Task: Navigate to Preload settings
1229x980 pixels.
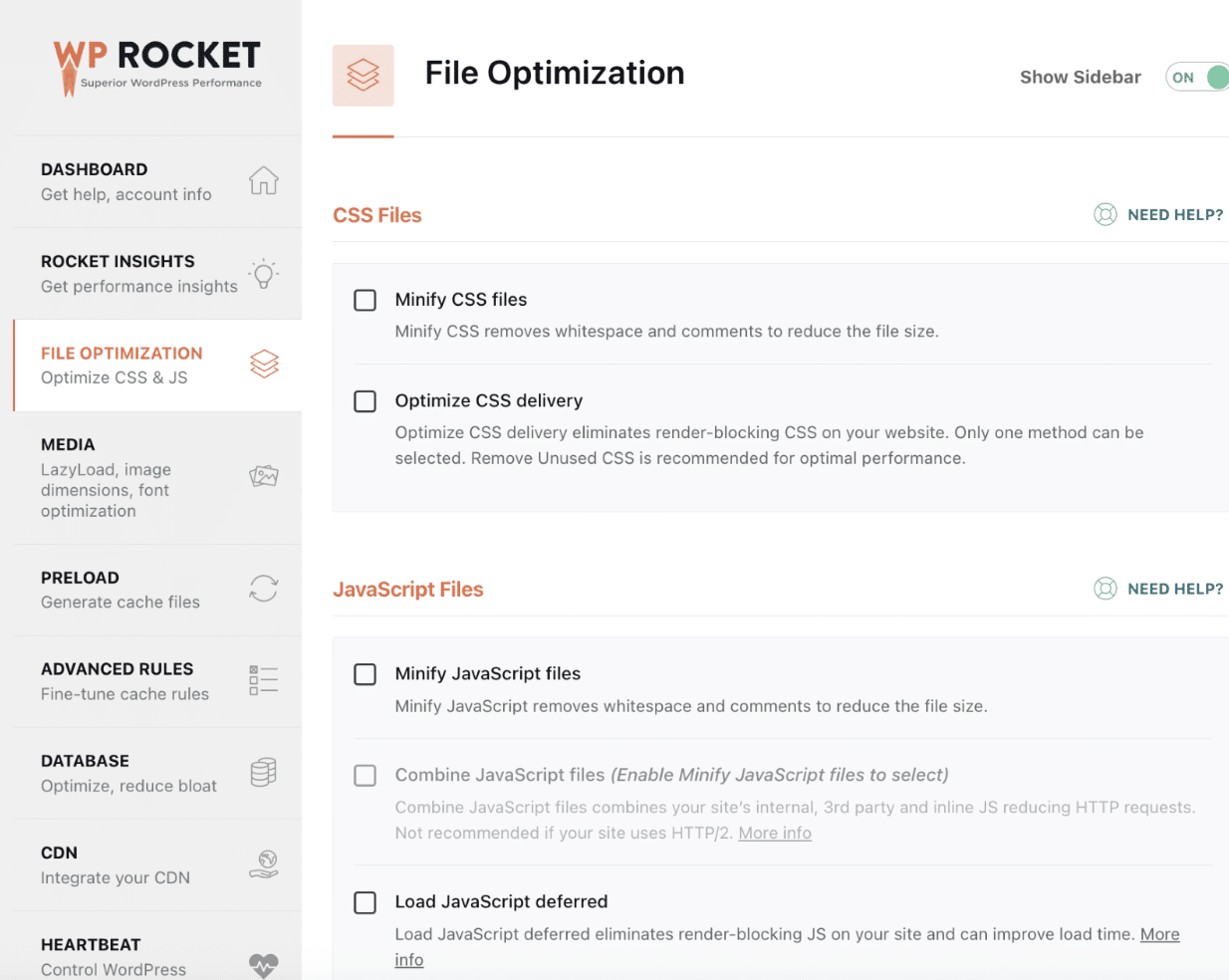Action: pos(157,590)
